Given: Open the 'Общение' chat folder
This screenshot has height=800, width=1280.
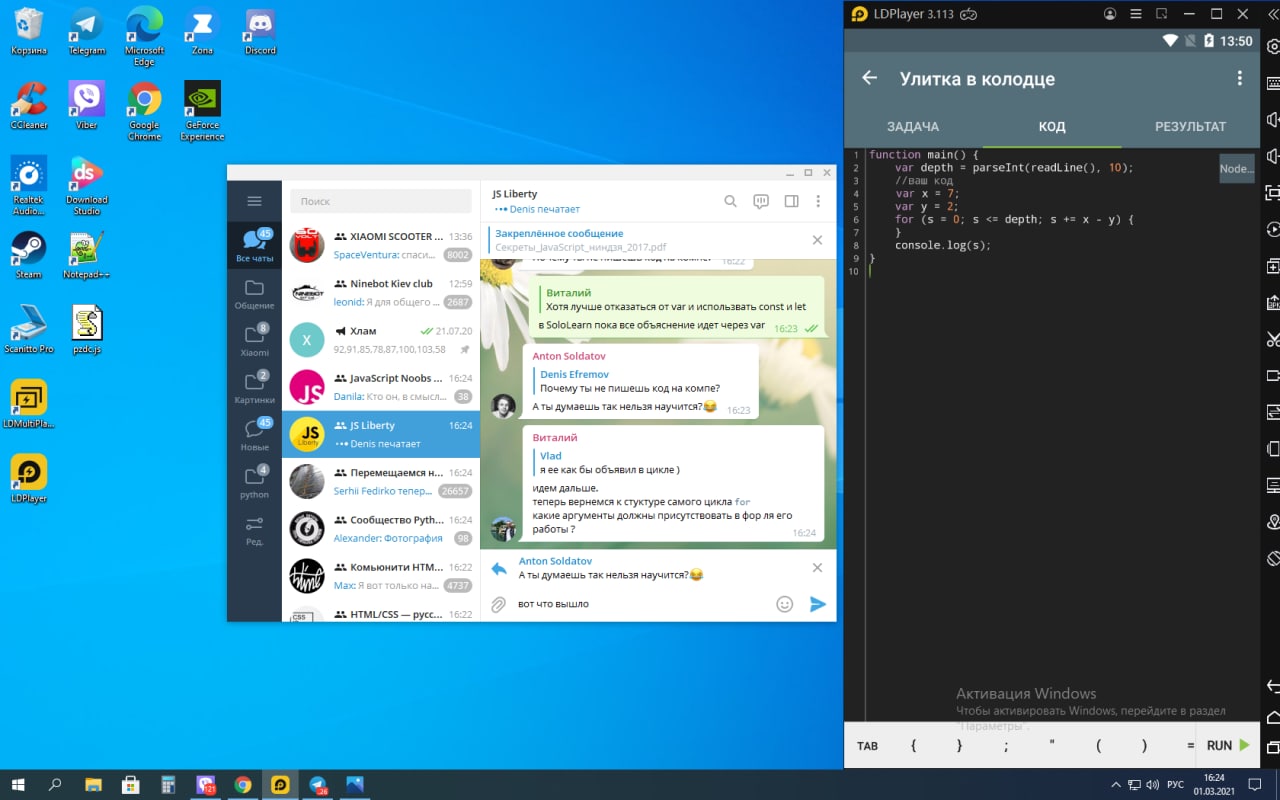Looking at the screenshot, I should coord(254,294).
